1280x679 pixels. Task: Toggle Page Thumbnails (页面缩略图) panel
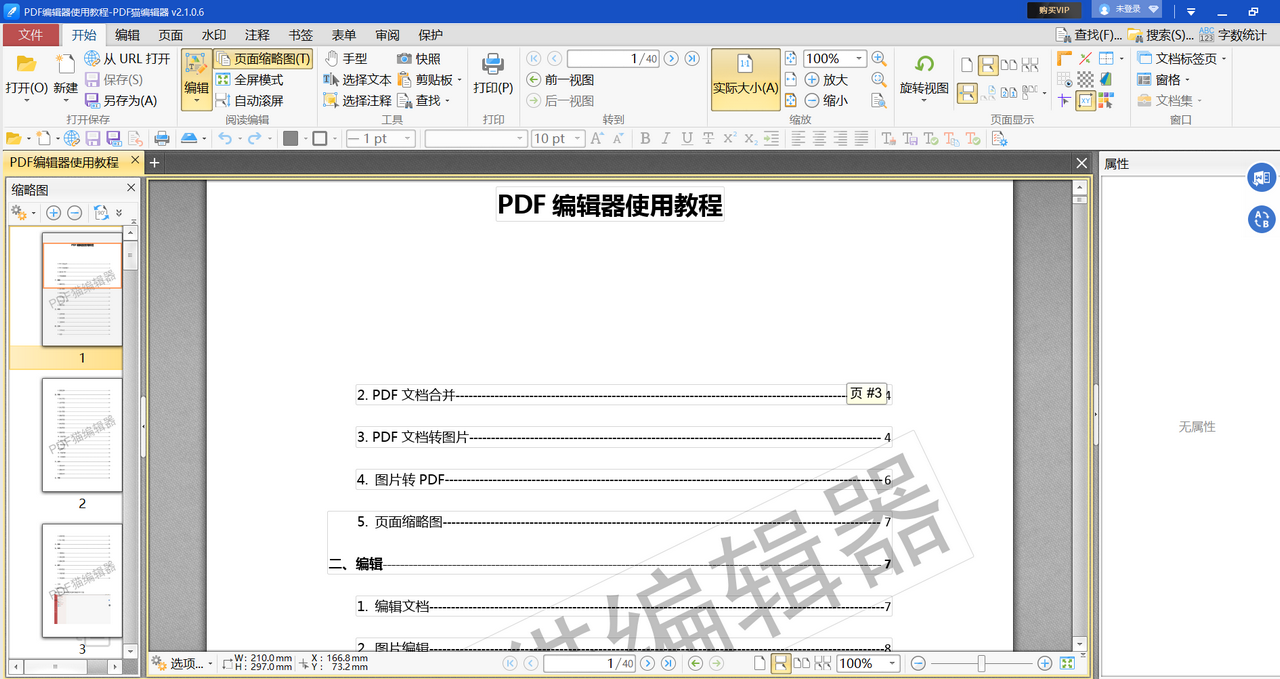tap(262, 59)
